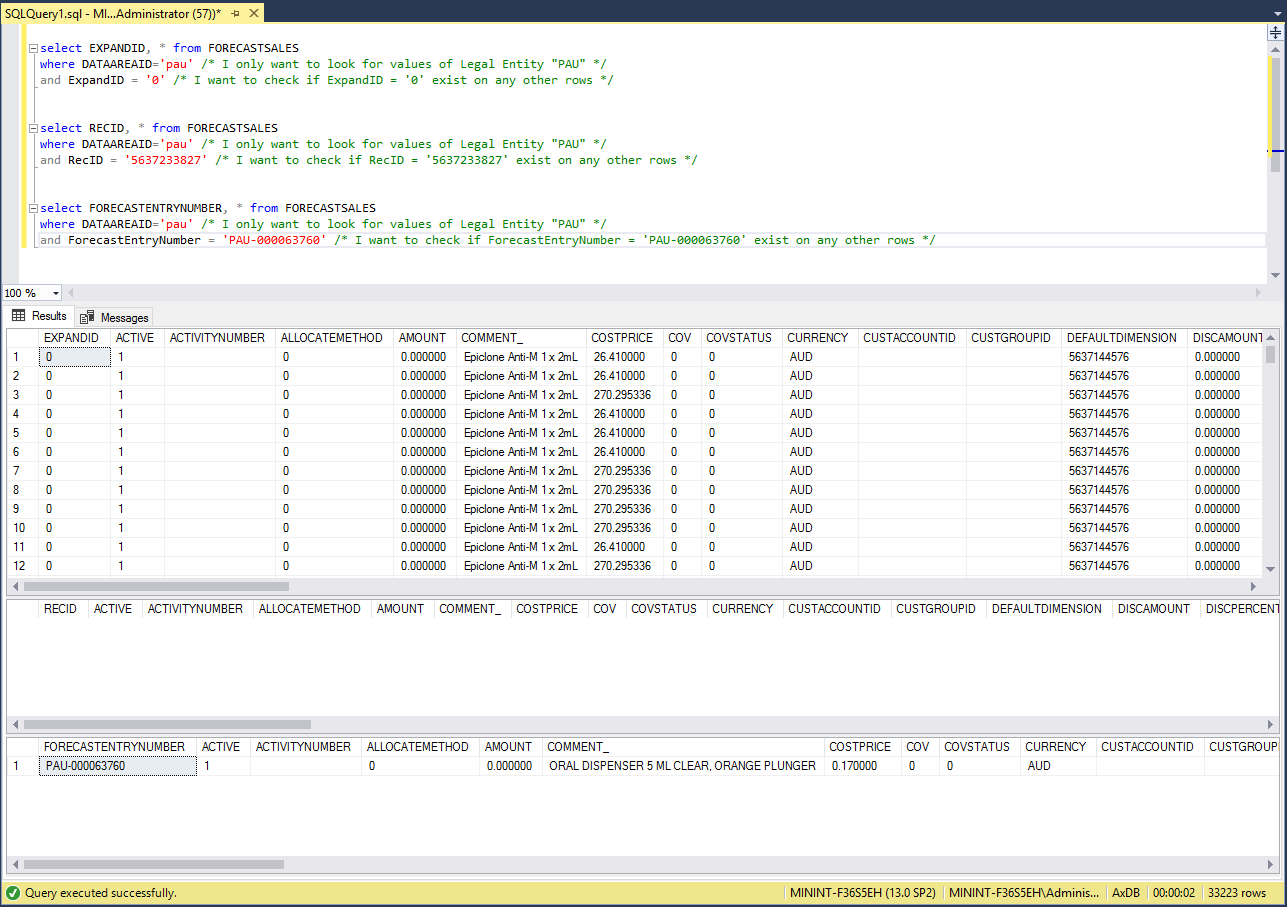The width and height of the screenshot is (1287, 907).
Task: Click the 'AxDB' database status entry
Action: click(1126, 893)
